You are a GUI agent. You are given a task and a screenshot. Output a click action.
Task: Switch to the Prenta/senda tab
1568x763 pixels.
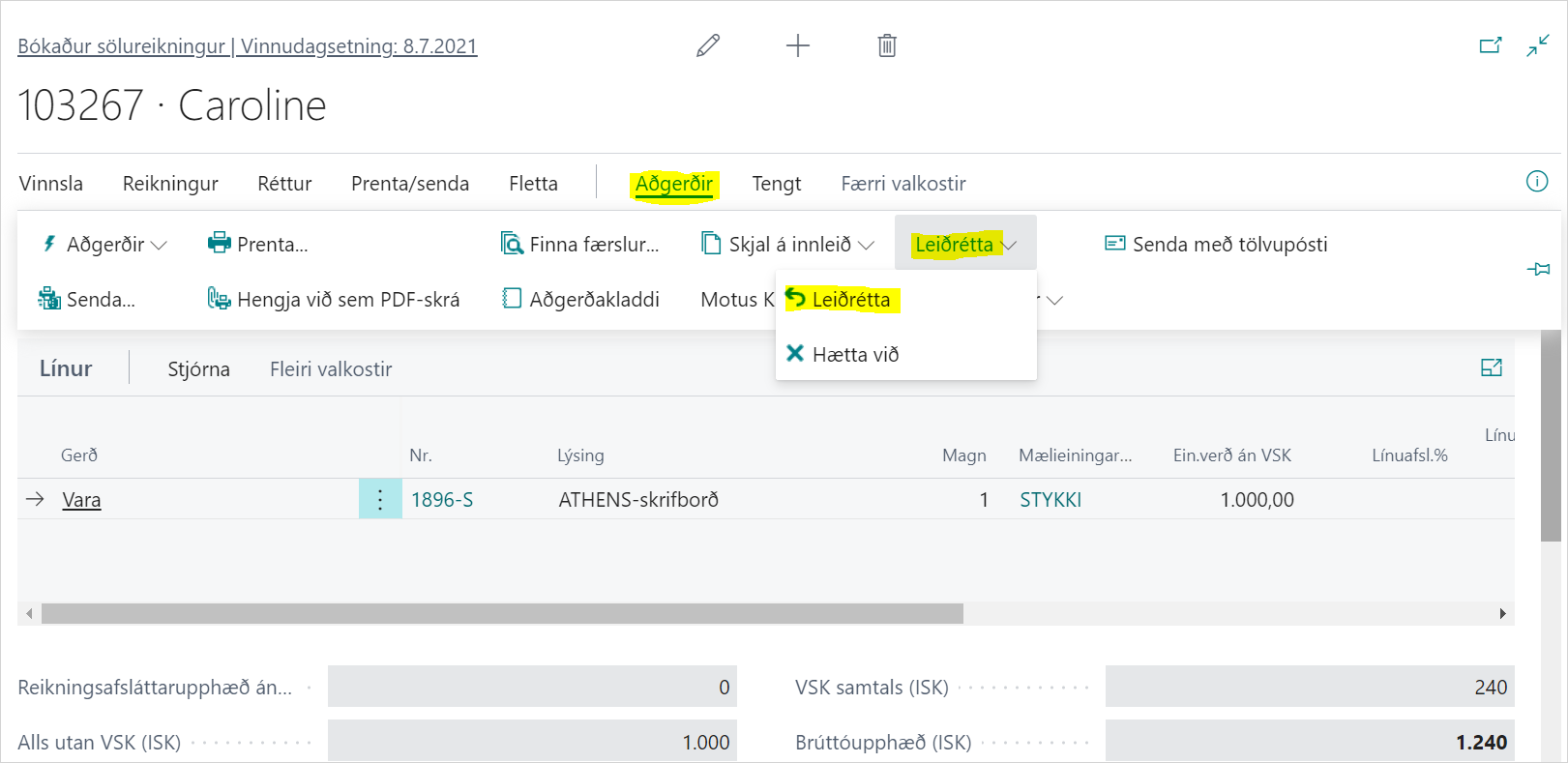pyautogui.click(x=410, y=184)
